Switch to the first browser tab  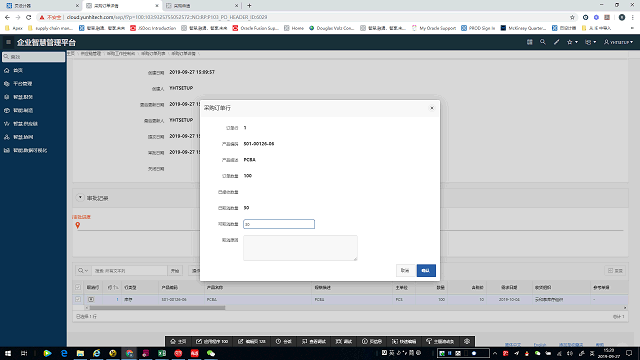point(41,6)
